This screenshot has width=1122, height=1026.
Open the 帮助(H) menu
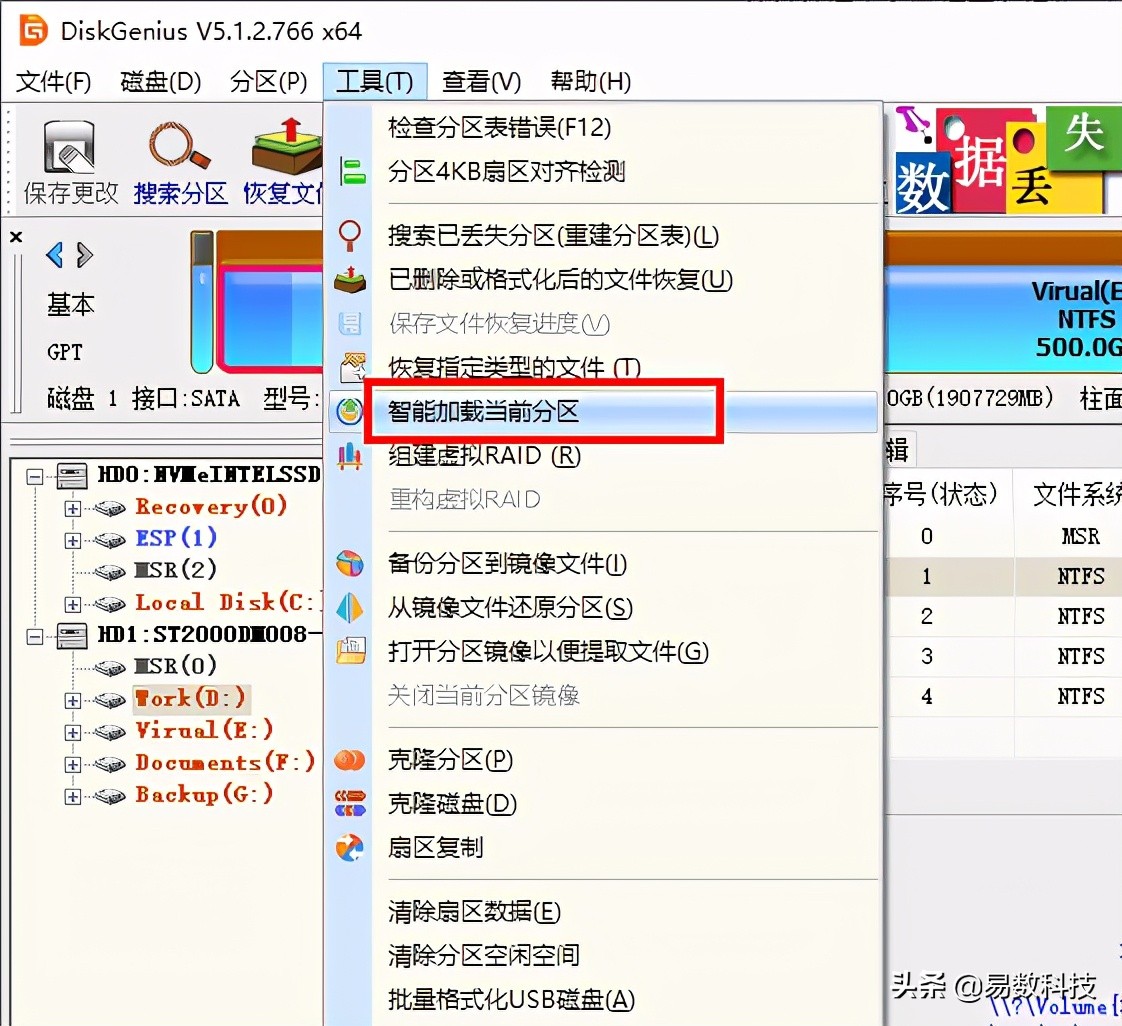click(x=589, y=81)
